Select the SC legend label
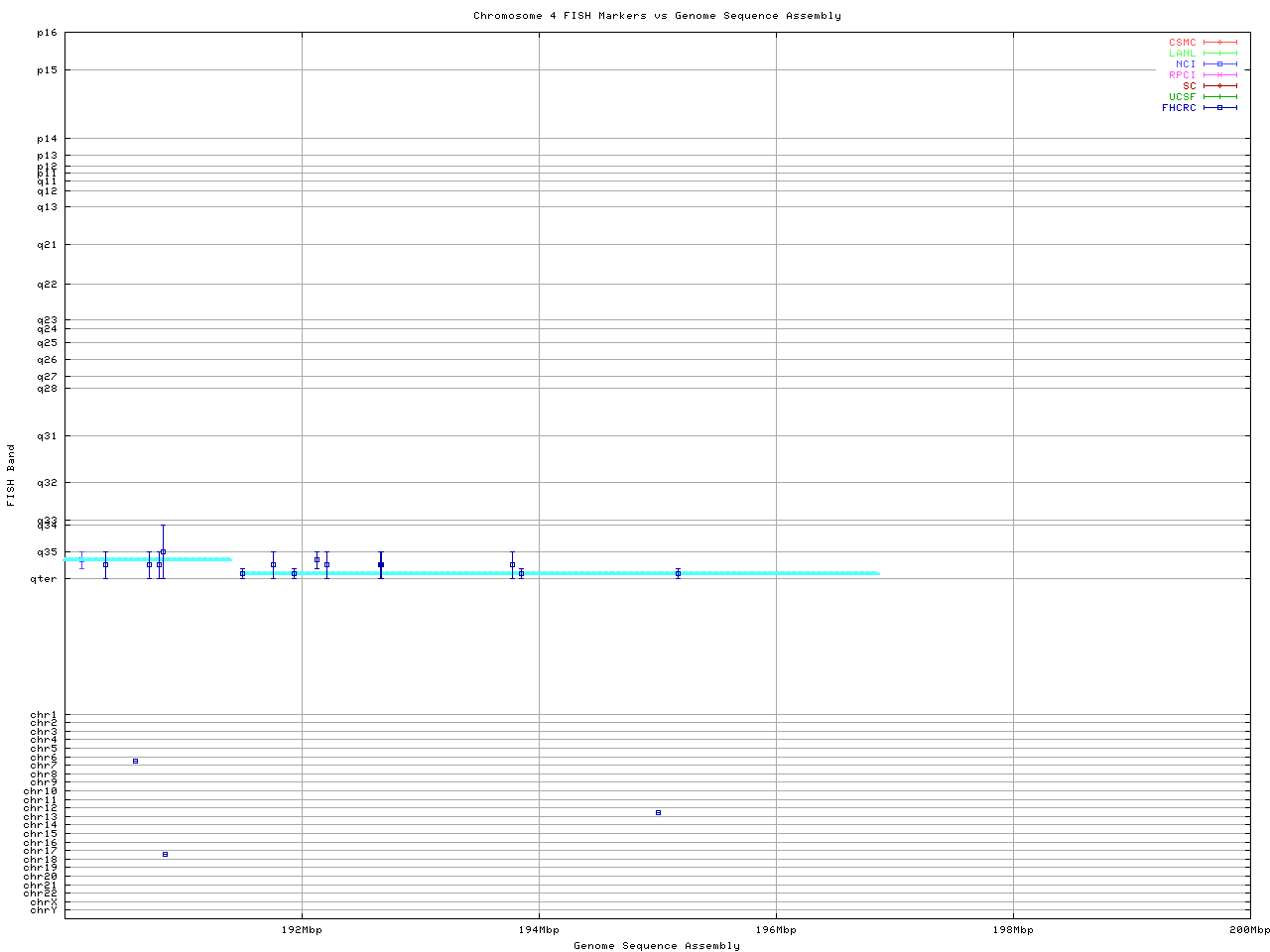This screenshot has width=1270, height=952. pyautogui.click(x=1190, y=86)
